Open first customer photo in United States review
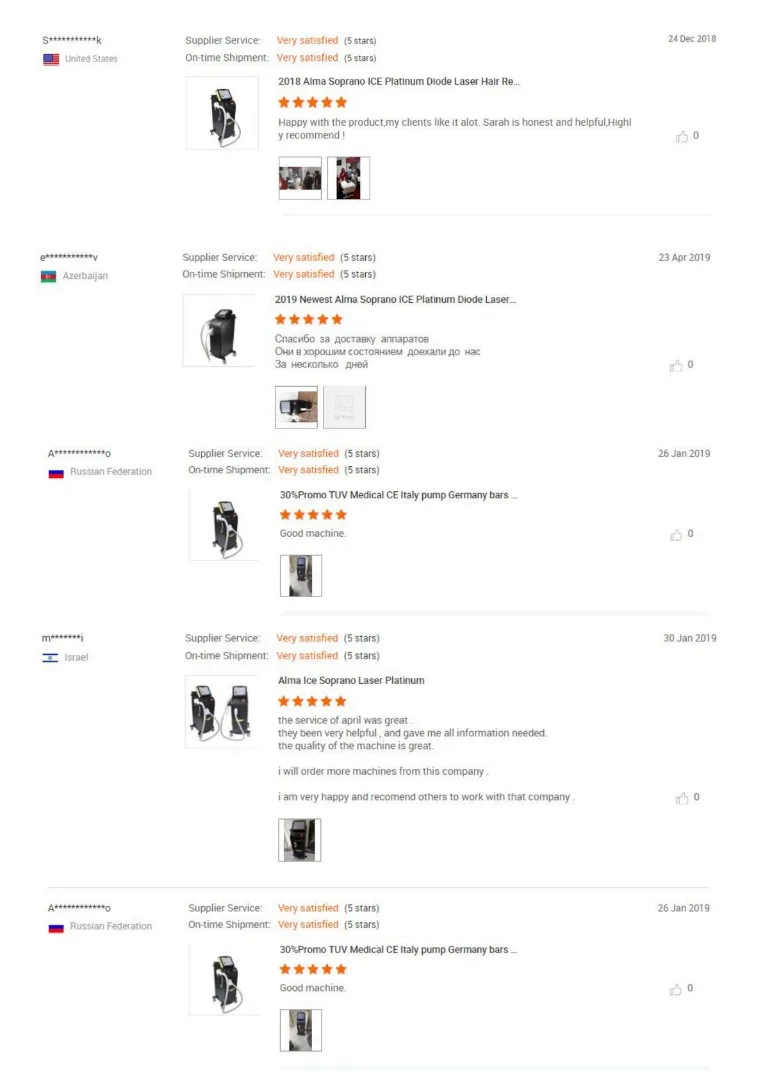This screenshot has height=1080, width=763. coord(300,178)
